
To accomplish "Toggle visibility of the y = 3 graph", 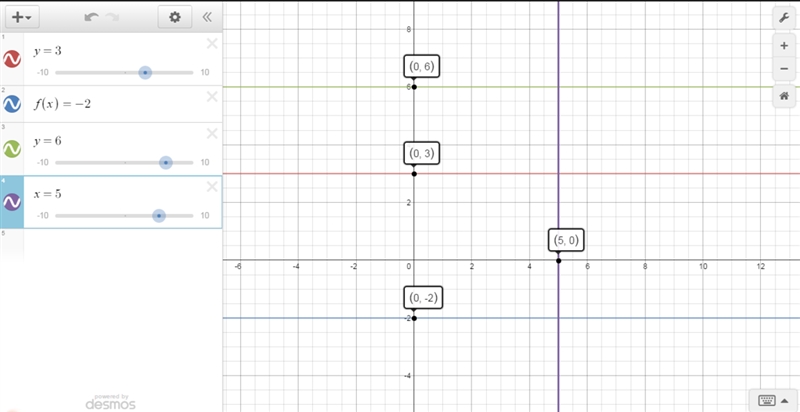I will [12, 59].
